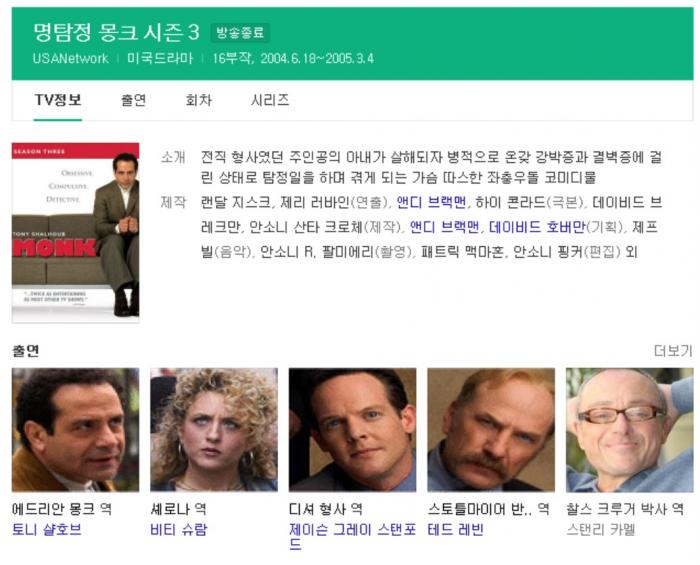This screenshot has height=565, width=700.
Task: Open the 시리즈 tab
Action: point(270,100)
